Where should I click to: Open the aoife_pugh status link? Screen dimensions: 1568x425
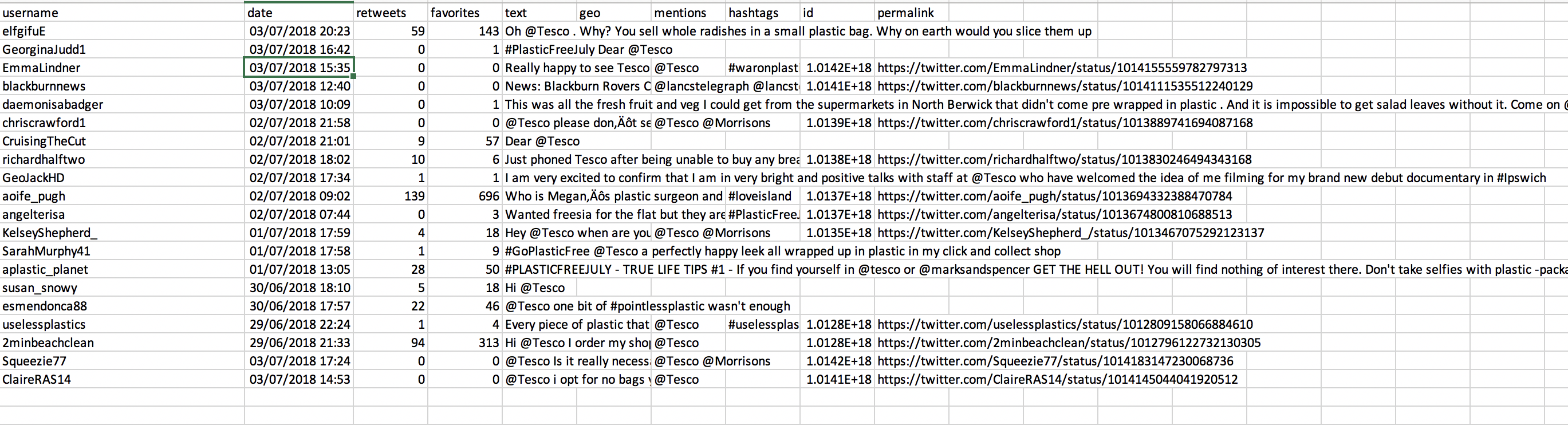(x=1054, y=196)
